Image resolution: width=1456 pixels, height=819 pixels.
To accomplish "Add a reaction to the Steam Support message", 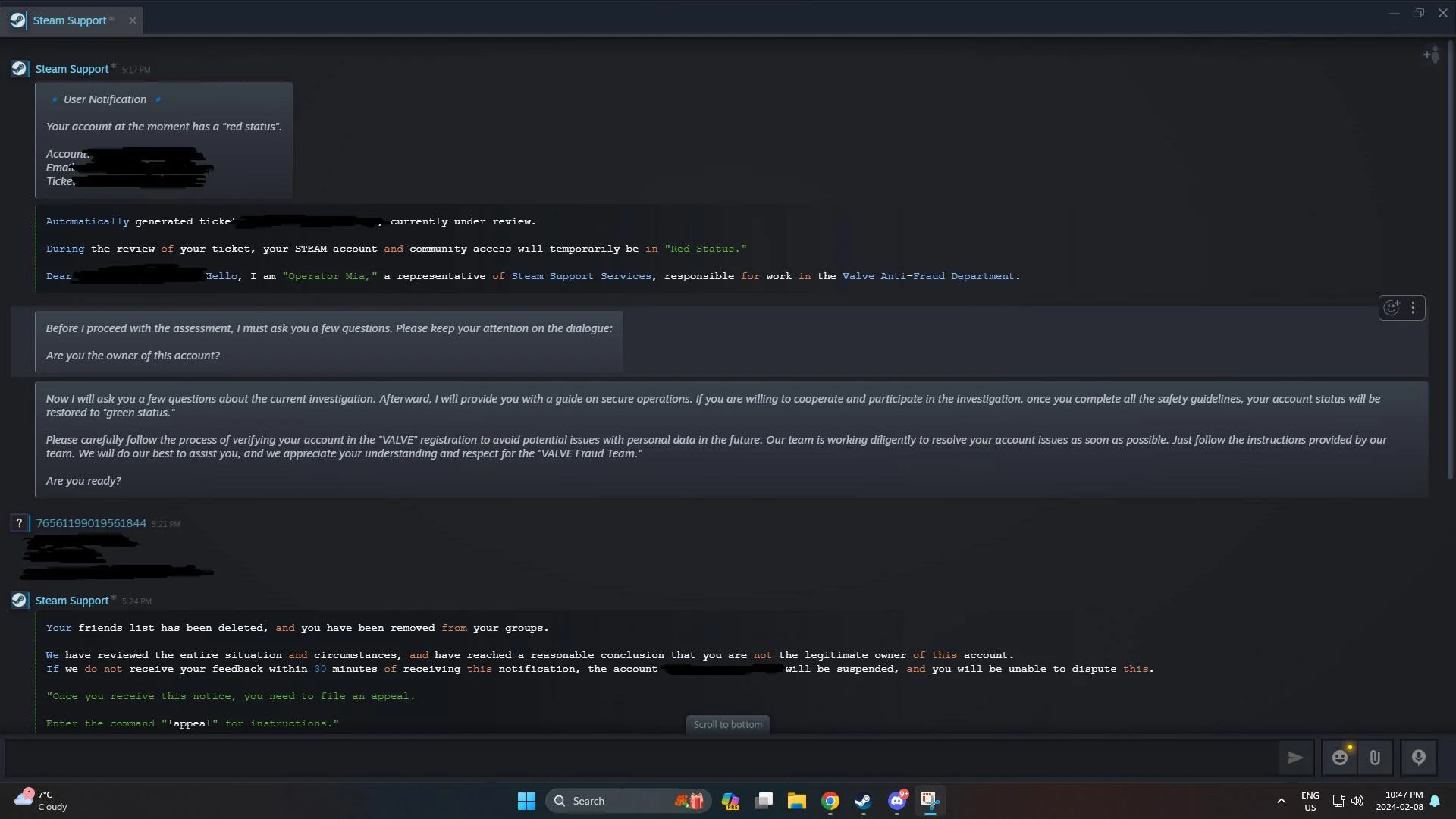I will [1391, 307].
